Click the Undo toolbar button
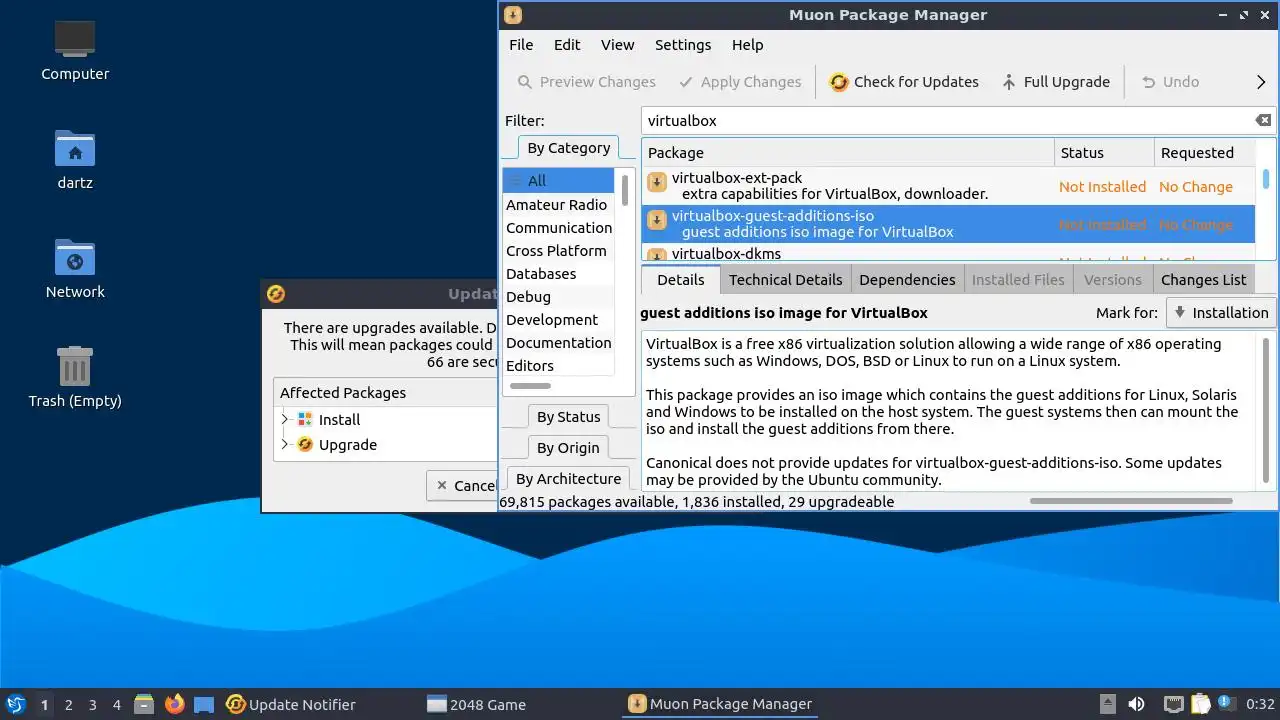Viewport: 1280px width, 720px height. click(x=1170, y=82)
